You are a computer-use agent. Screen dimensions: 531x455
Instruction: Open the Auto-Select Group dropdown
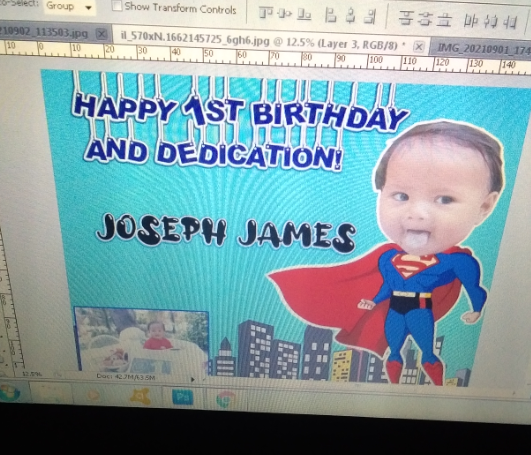70,6
